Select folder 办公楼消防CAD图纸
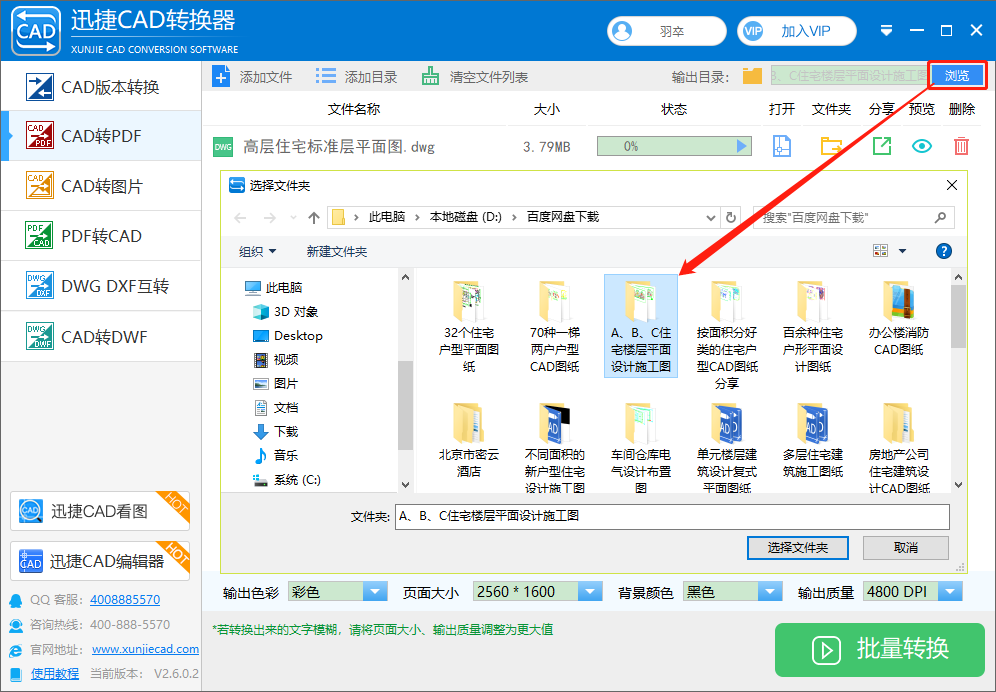The image size is (996, 692). 898,318
